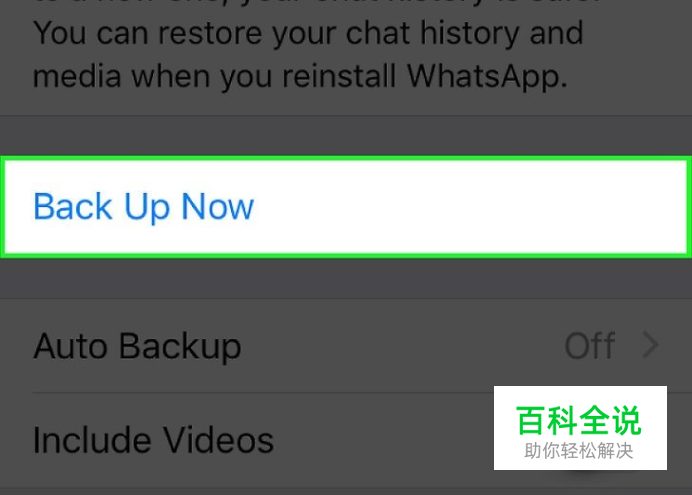
Task: Click the gray gap below Back Up Now row
Action: pos(346,279)
